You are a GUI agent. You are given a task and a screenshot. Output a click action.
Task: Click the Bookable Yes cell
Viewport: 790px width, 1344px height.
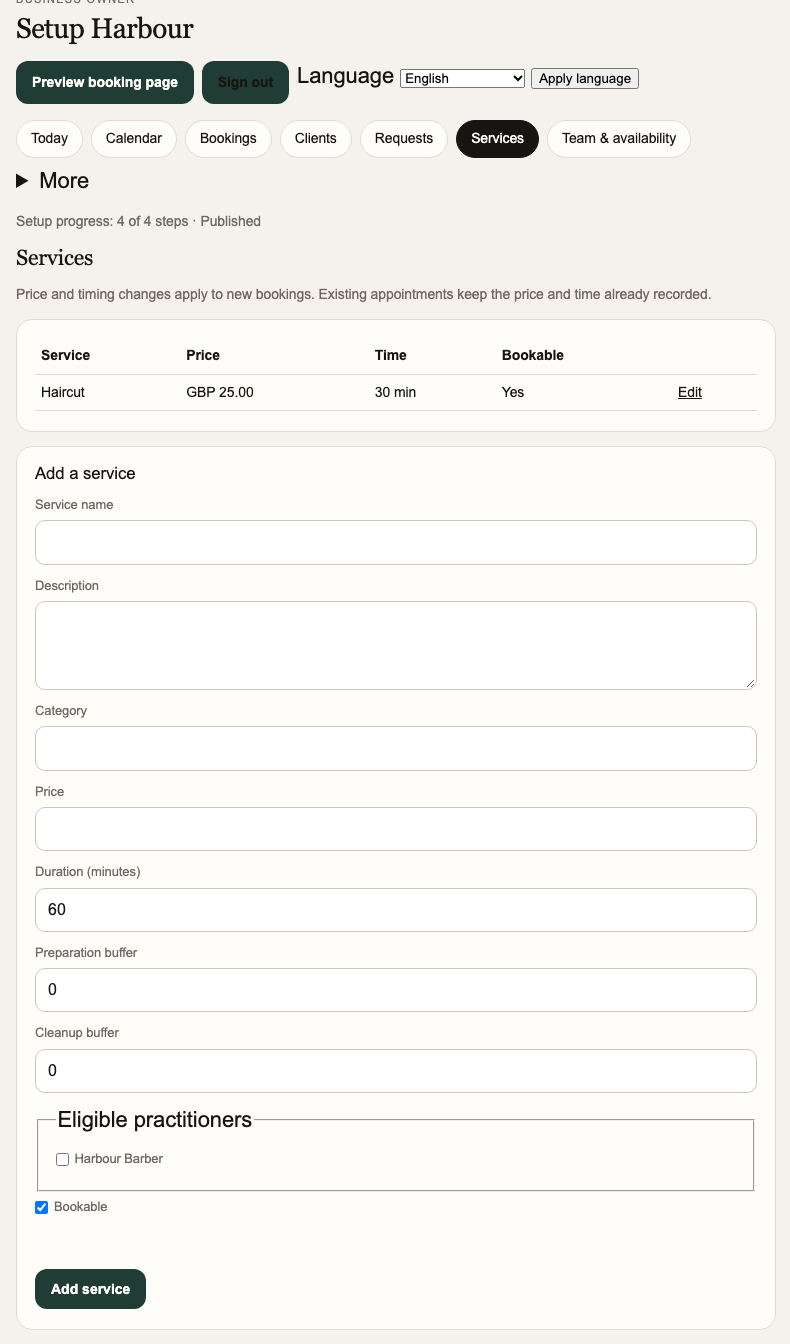pyautogui.click(x=513, y=392)
